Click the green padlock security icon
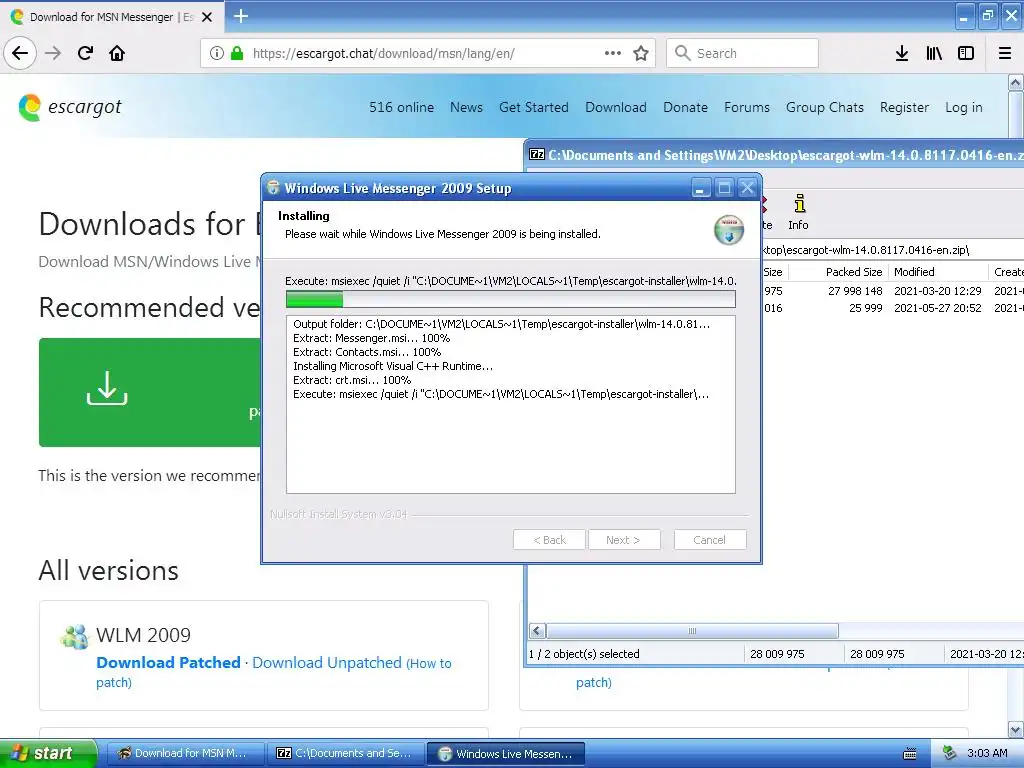1024x768 pixels. 237,53
